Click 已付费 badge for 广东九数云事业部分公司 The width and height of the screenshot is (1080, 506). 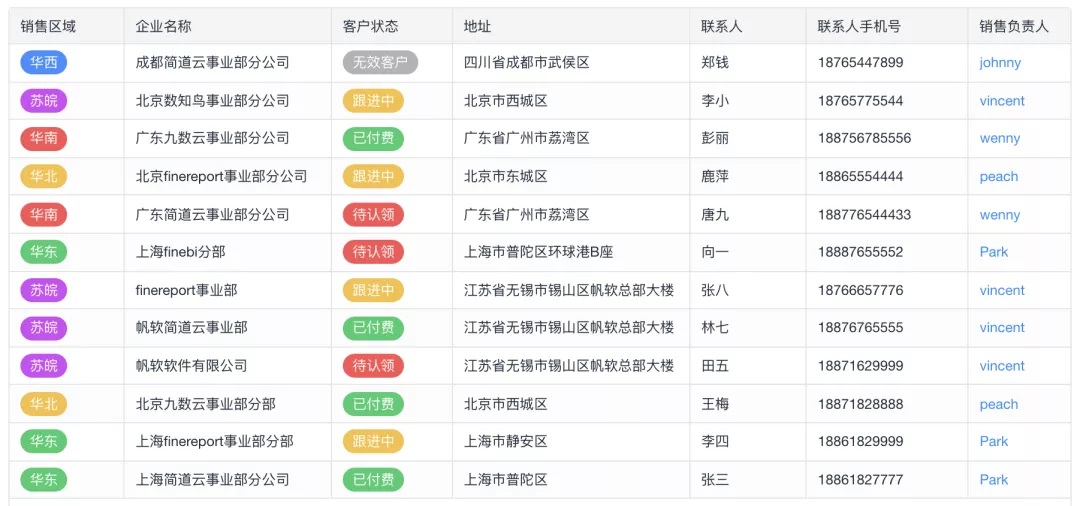(x=373, y=139)
